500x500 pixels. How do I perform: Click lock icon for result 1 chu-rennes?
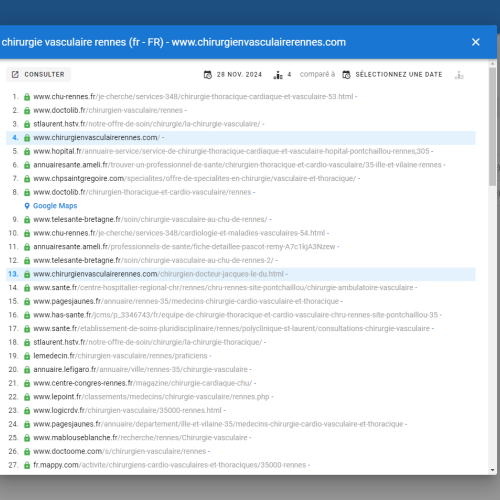point(27,97)
